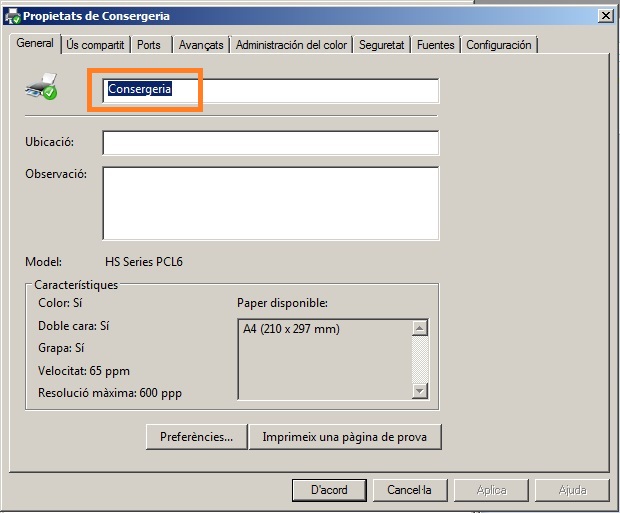Open the Preferències... button

click(x=197, y=437)
